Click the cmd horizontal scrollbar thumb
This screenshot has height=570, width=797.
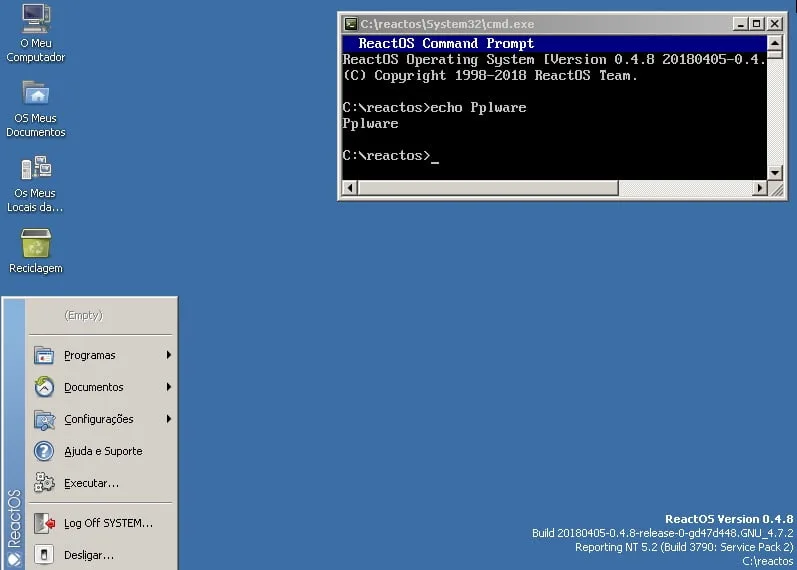coord(488,188)
